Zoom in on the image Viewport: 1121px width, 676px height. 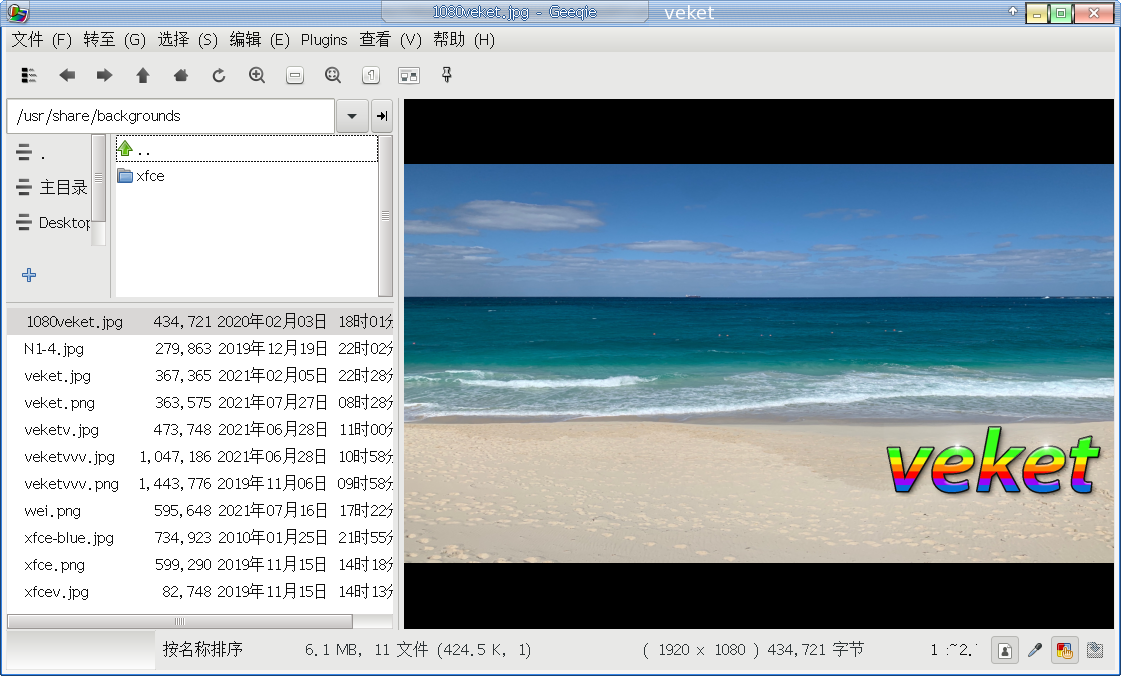pos(257,75)
